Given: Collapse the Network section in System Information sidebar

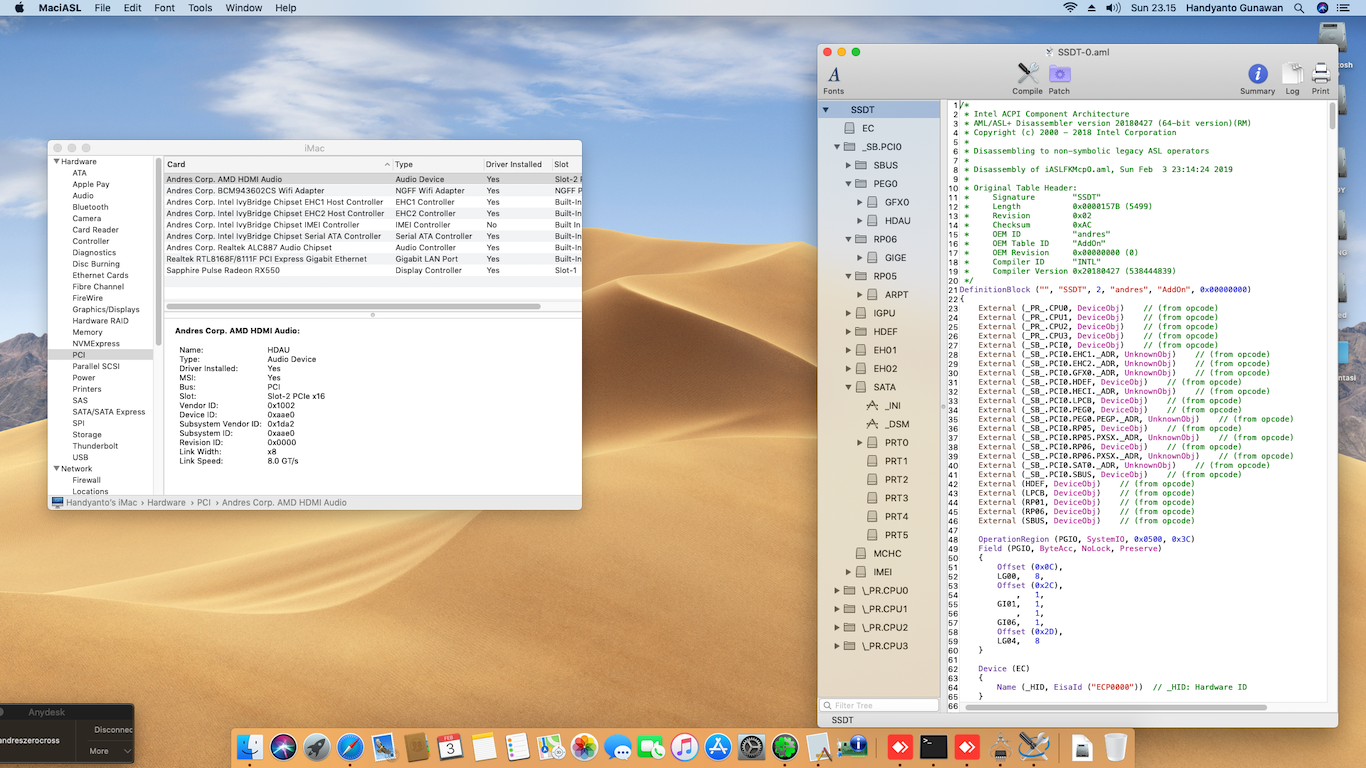Looking at the screenshot, I should [56, 469].
